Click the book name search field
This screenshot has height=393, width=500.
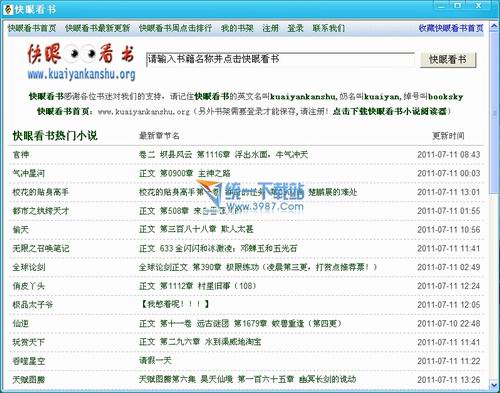pyautogui.click(x=280, y=60)
